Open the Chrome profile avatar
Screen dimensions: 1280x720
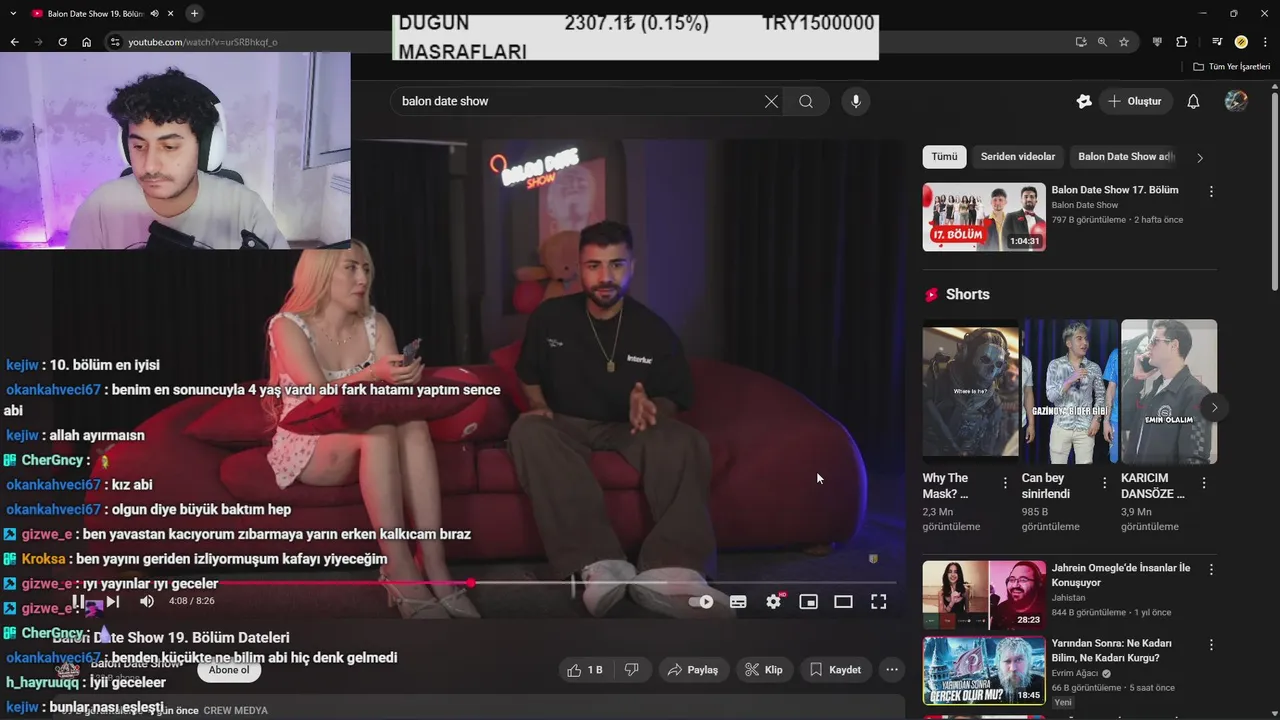click(1241, 42)
